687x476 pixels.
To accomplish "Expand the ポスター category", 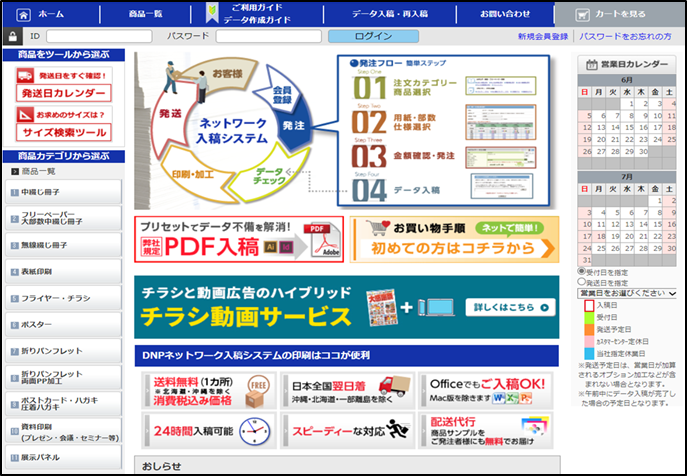I will (64, 324).
